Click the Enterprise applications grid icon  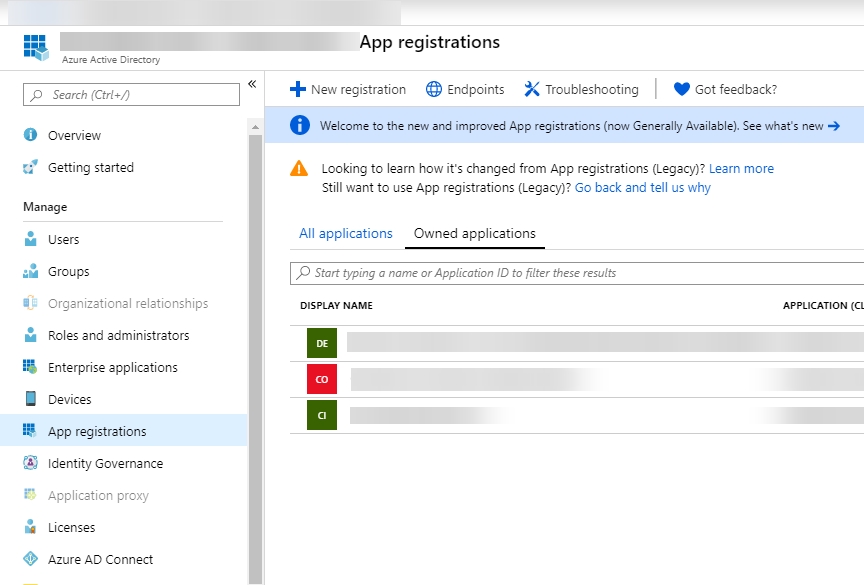click(30, 367)
